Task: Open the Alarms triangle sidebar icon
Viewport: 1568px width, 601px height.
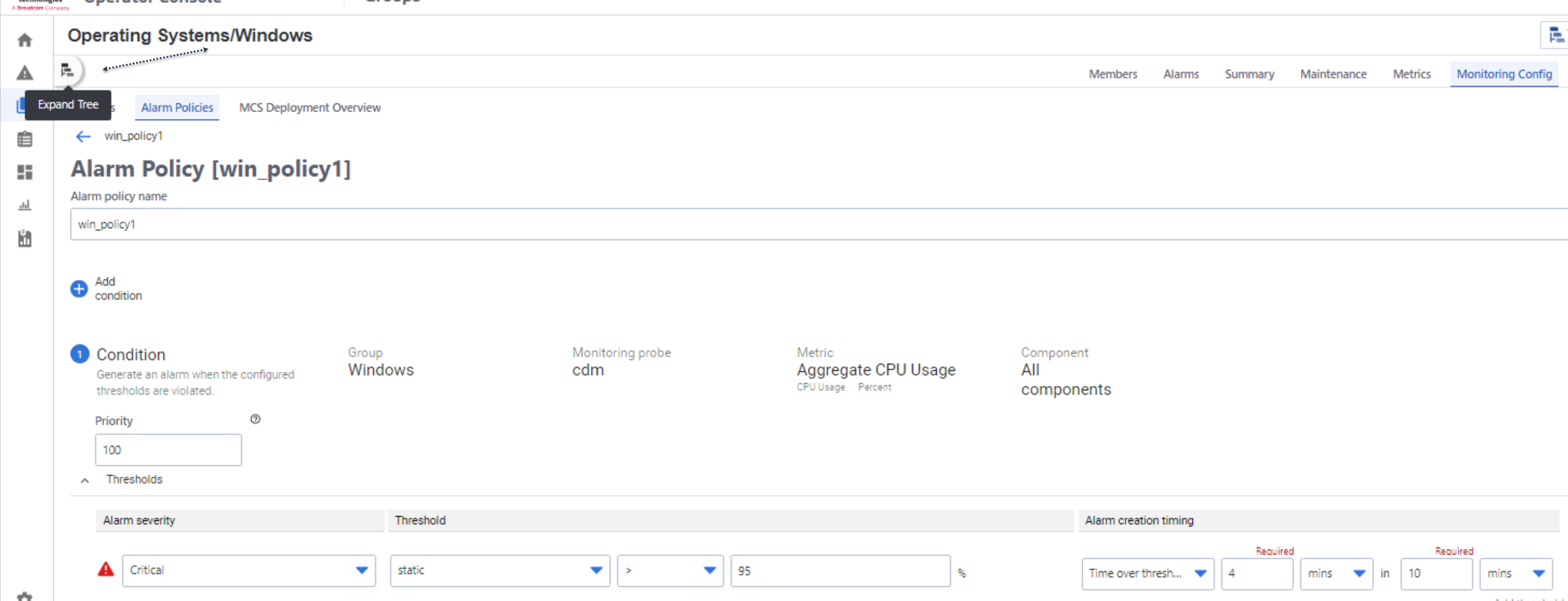Action: pyautogui.click(x=24, y=73)
